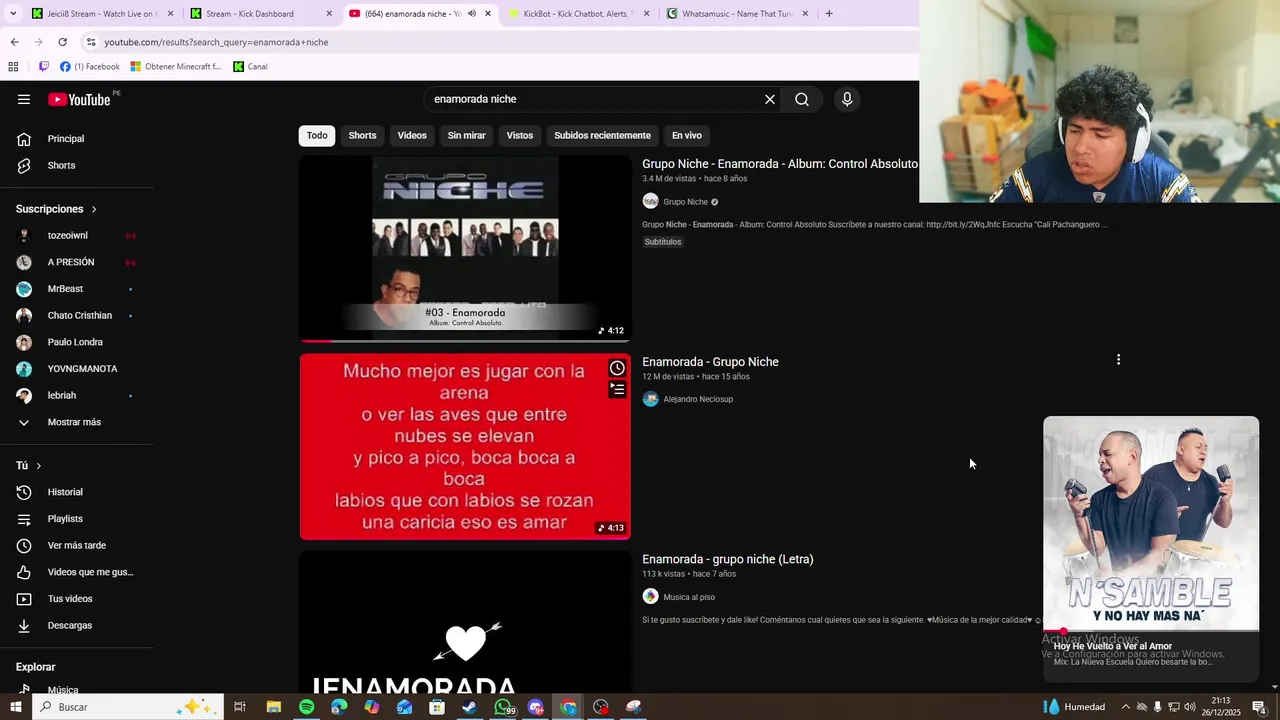This screenshot has width=1280, height=720.
Task: Select the Videos filter chip
Action: [412, 135]
